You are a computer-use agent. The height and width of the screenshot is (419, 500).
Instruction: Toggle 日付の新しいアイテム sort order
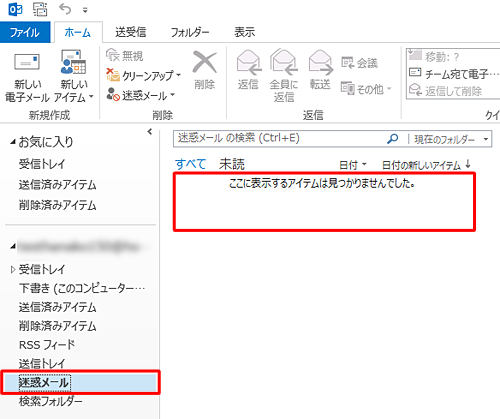click(426, 165)
